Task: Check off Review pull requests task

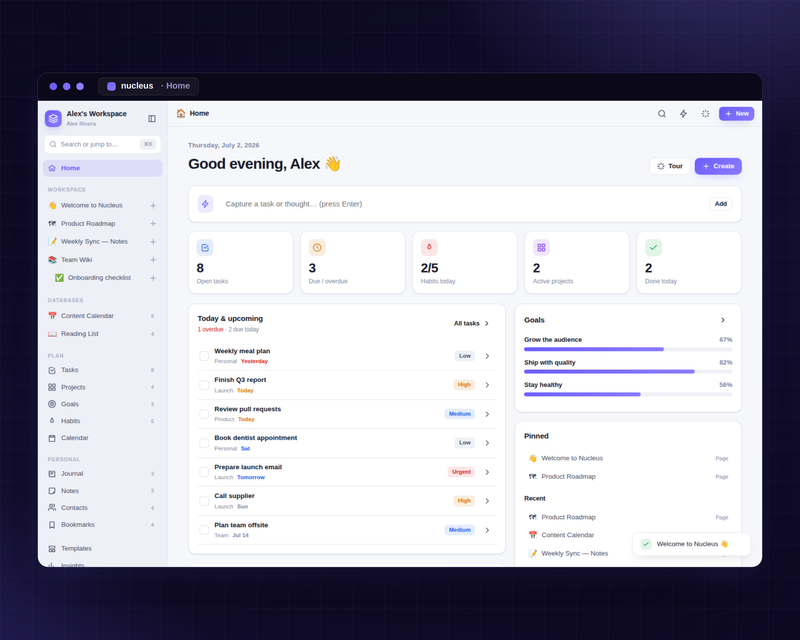Action: [x=204, y=414]
